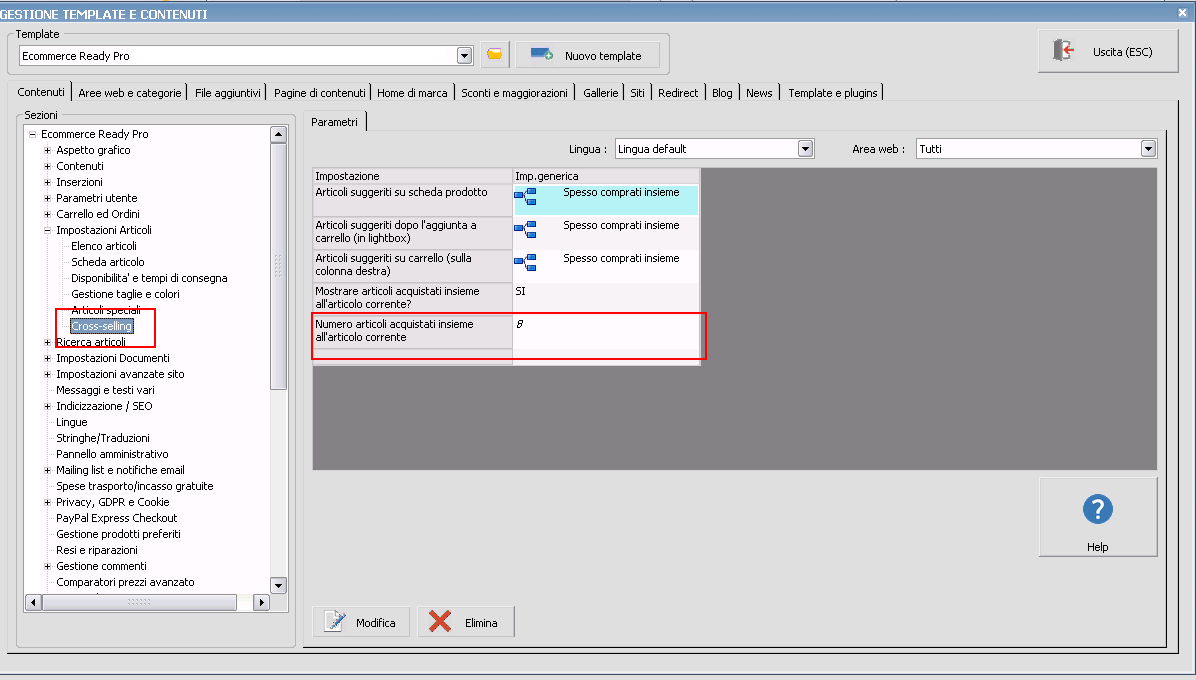This screenshot has width=1196, height=680.
Task: Click the blue question mark Help icon
Action: coord(1098,509)
